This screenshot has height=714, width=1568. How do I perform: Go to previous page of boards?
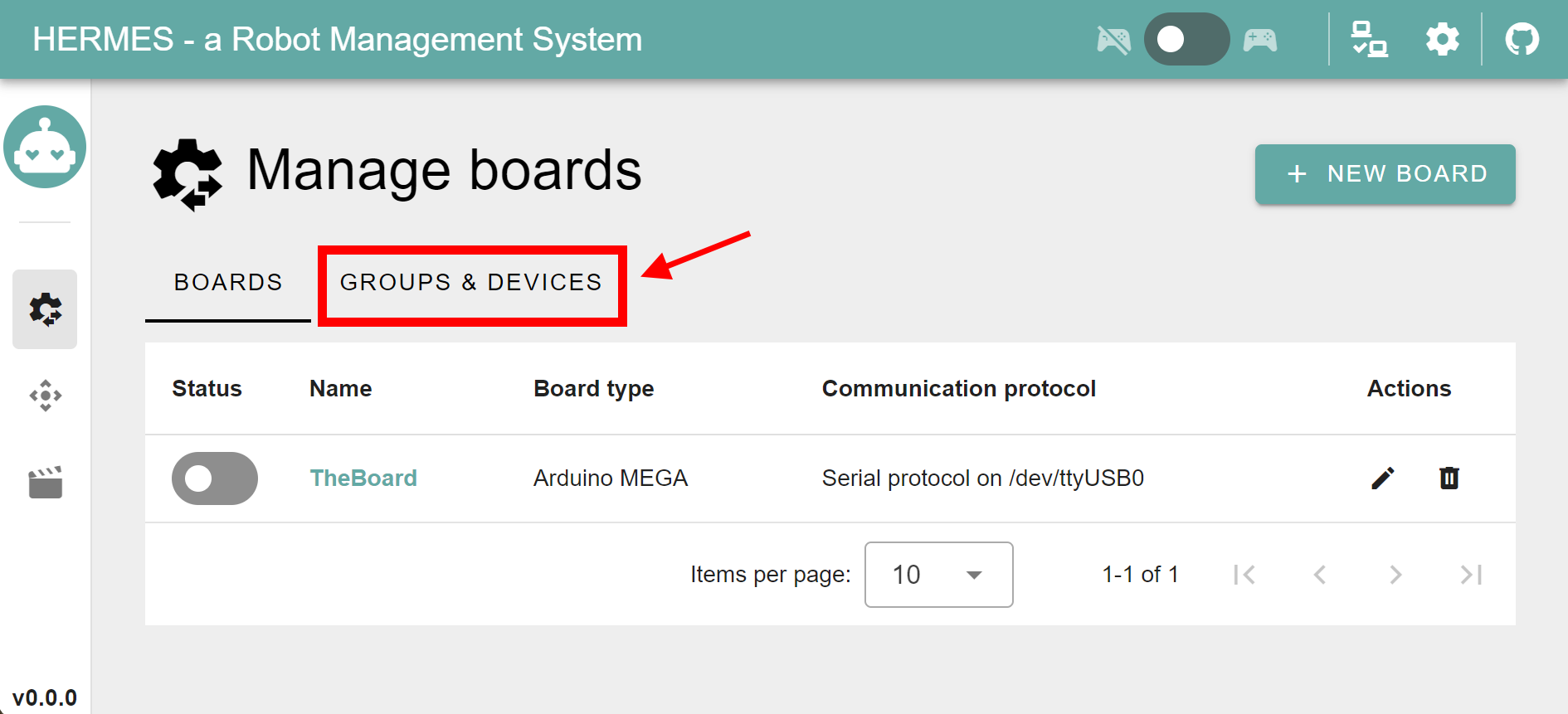1319,575
